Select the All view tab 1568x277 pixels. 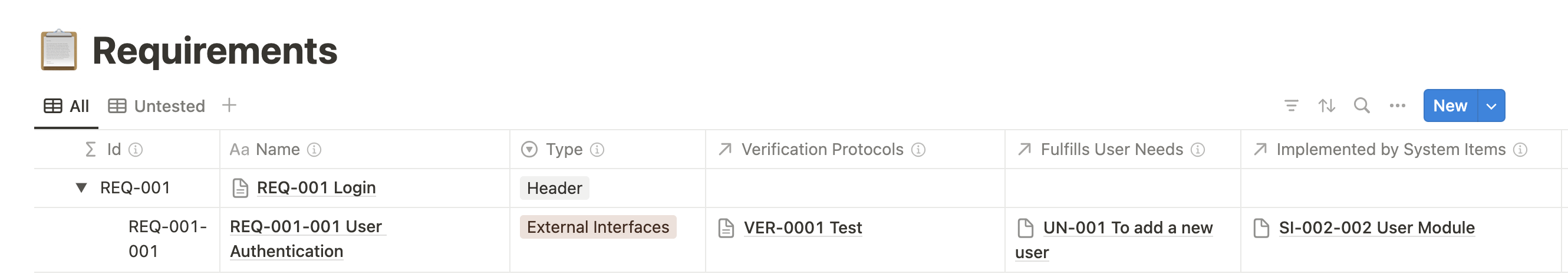tap(67, 106)
